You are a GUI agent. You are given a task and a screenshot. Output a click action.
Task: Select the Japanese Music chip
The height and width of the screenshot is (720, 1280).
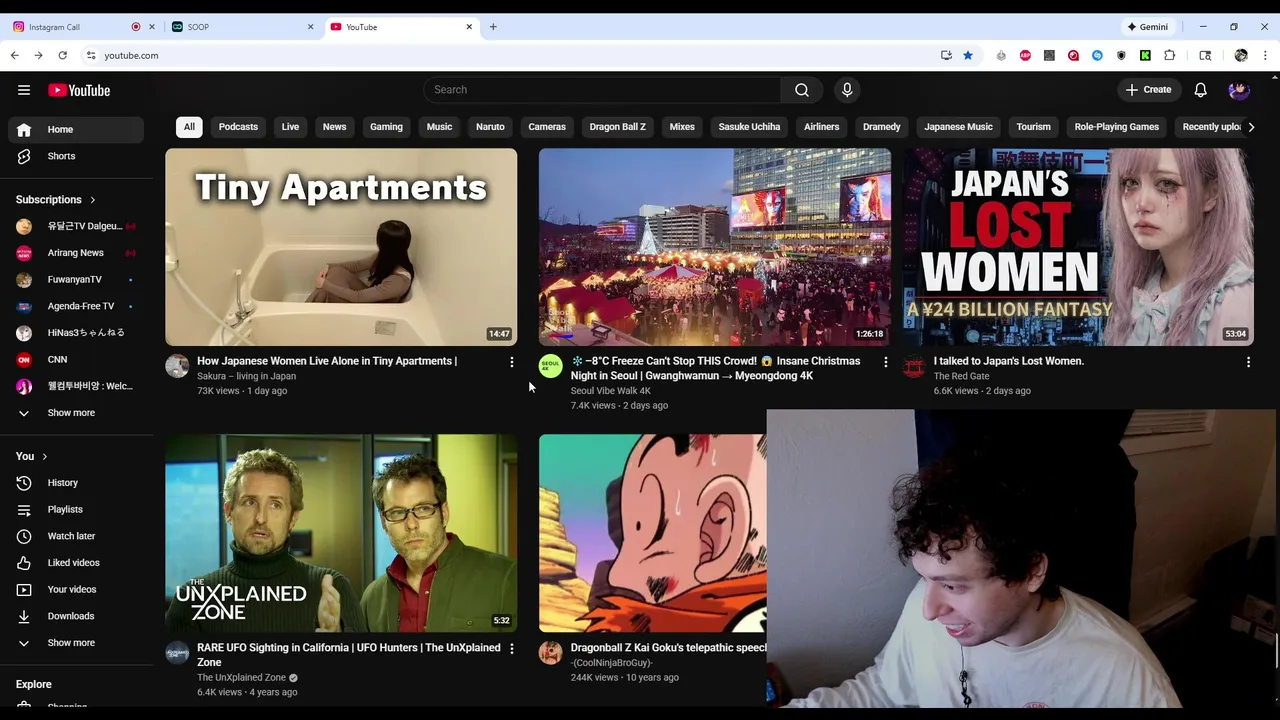pyautogui.click(x=958, y=127)
